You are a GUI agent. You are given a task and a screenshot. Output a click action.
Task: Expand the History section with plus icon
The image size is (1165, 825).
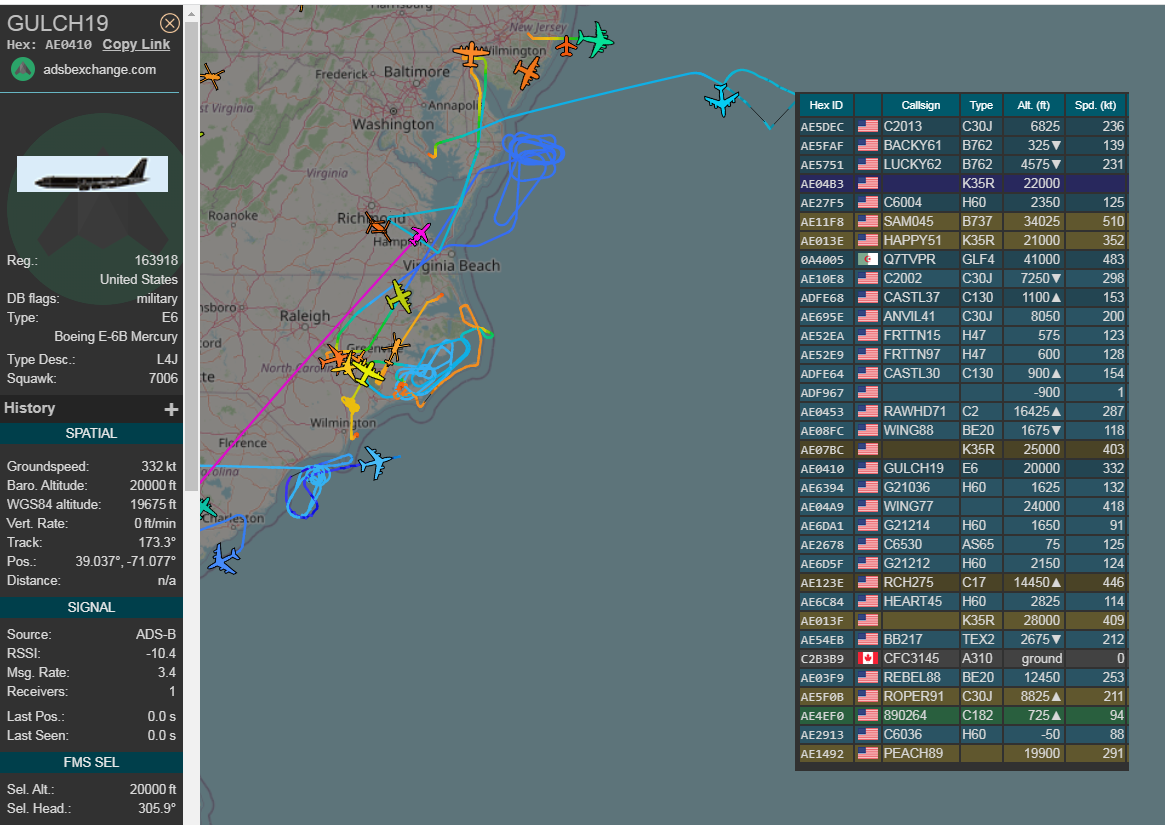coord(172,409)
